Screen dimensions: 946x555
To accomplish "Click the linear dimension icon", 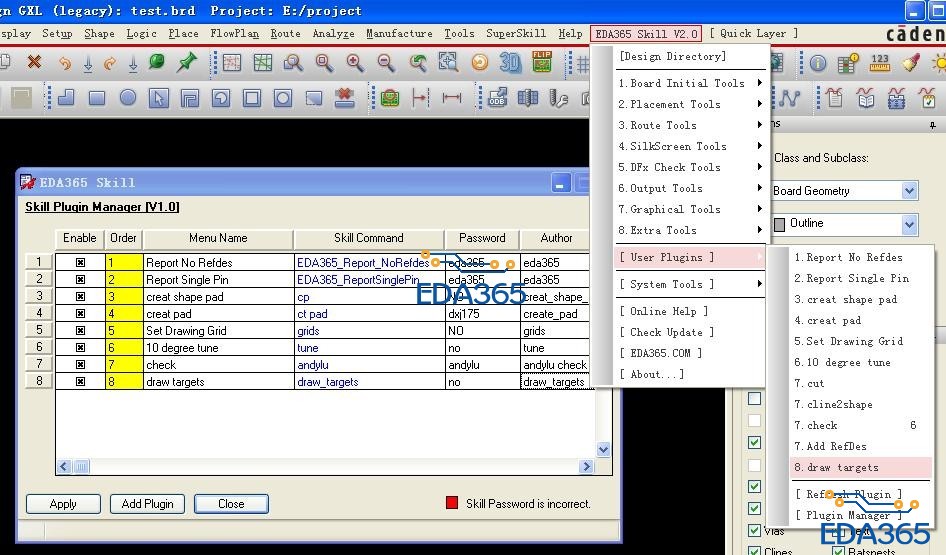I will 451,98.
